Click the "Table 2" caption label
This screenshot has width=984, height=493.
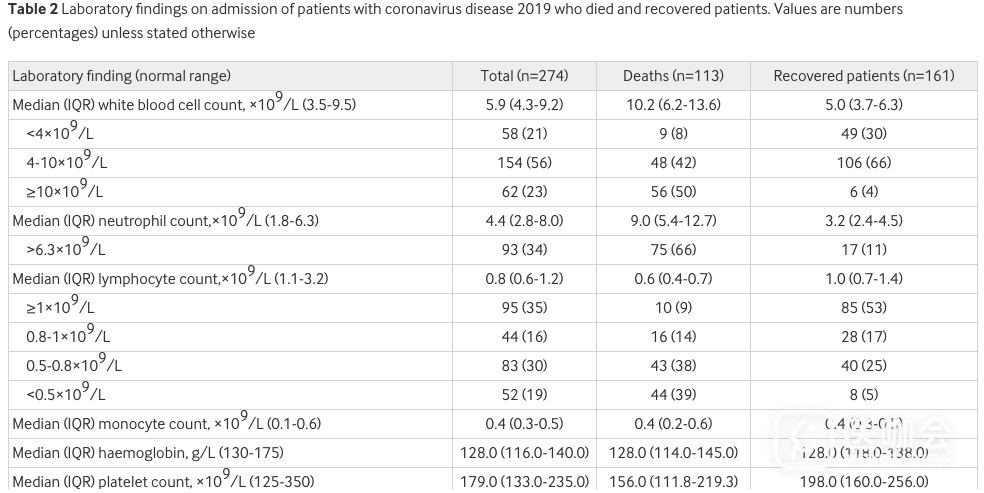33,9
